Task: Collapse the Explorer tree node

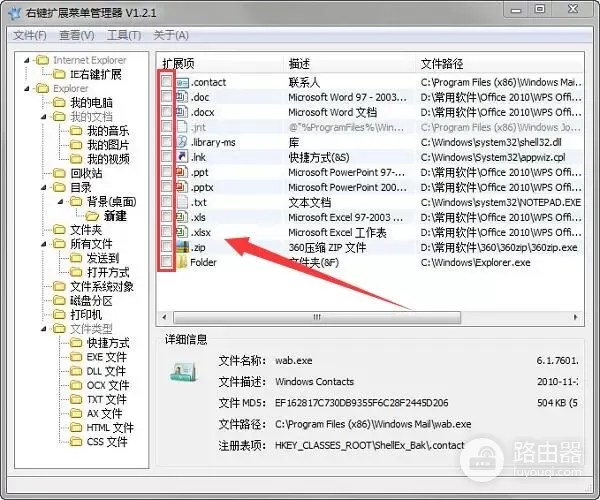Action: [26, 89]
